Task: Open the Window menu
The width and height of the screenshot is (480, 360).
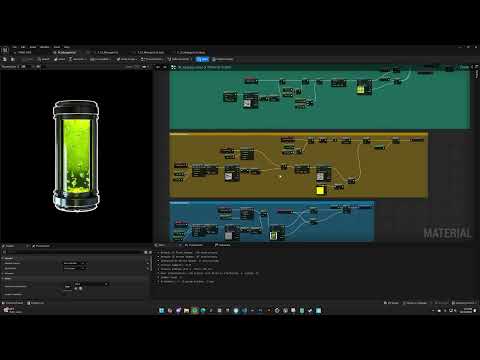Action: click(45, 47)
